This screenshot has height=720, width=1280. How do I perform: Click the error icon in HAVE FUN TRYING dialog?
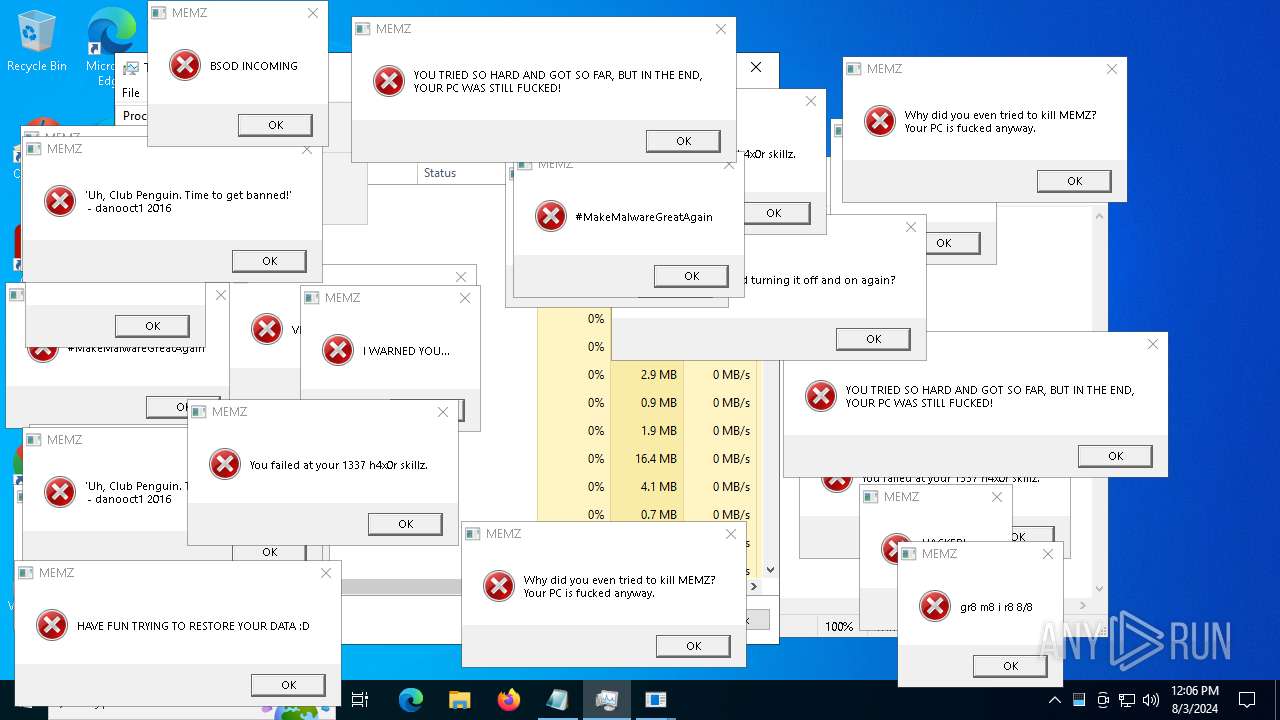(x=52, y=625)
